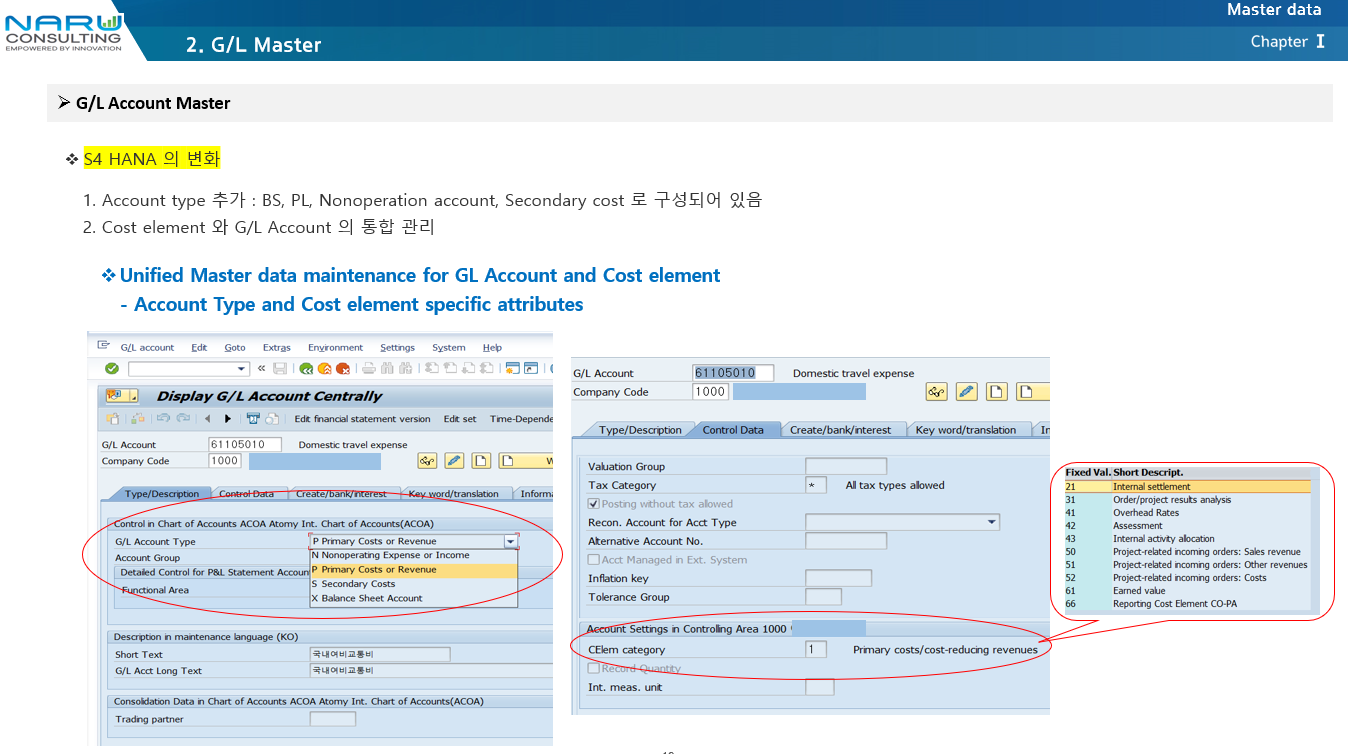Select N Nonoperating Expense or Income option
The width and height of the screenshot is (1348, 754).
tap(414, 555)
